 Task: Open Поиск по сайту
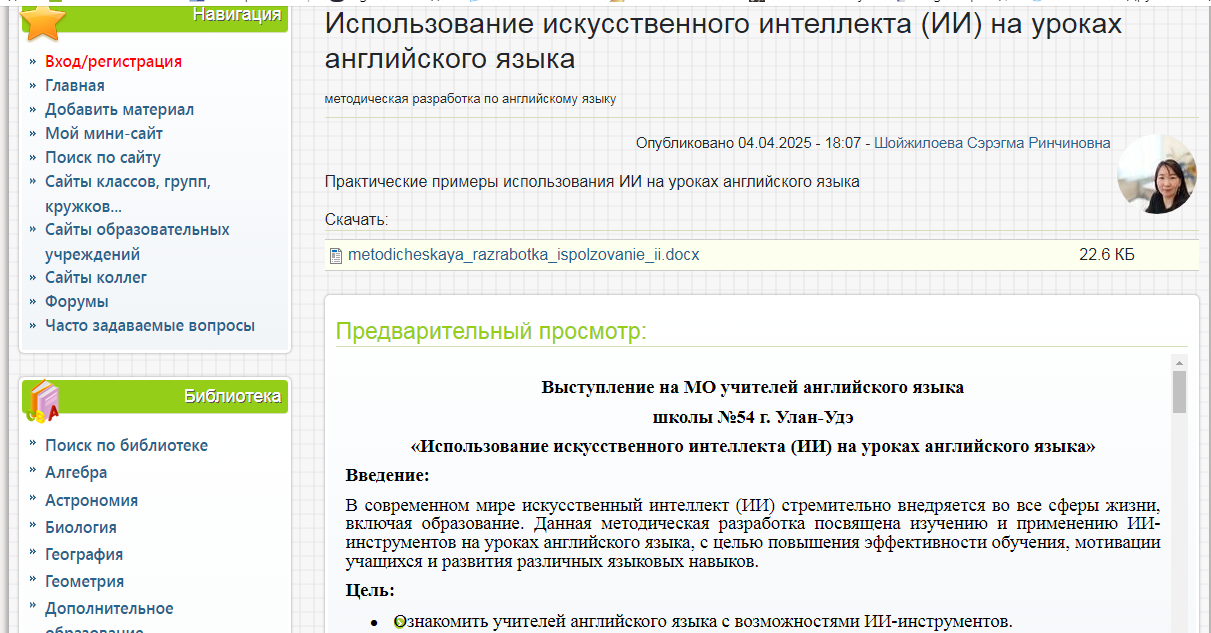pyautogui.click(x=102, y=157)
